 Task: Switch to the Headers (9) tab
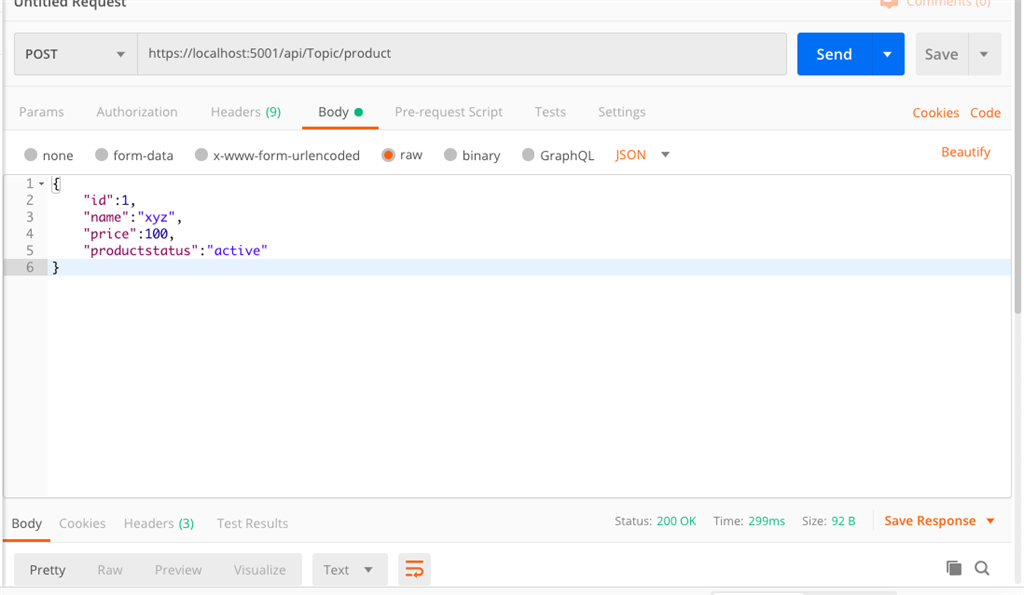(245, 112)
